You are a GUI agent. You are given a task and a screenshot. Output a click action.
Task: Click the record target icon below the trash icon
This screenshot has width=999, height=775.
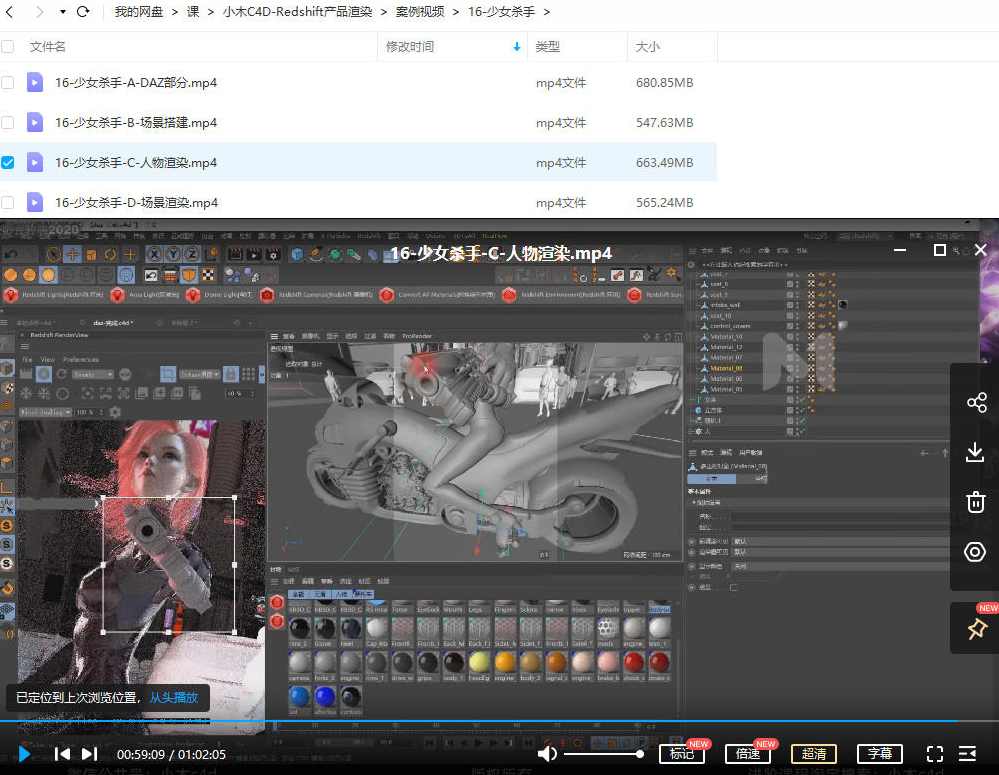click(976, 552)
